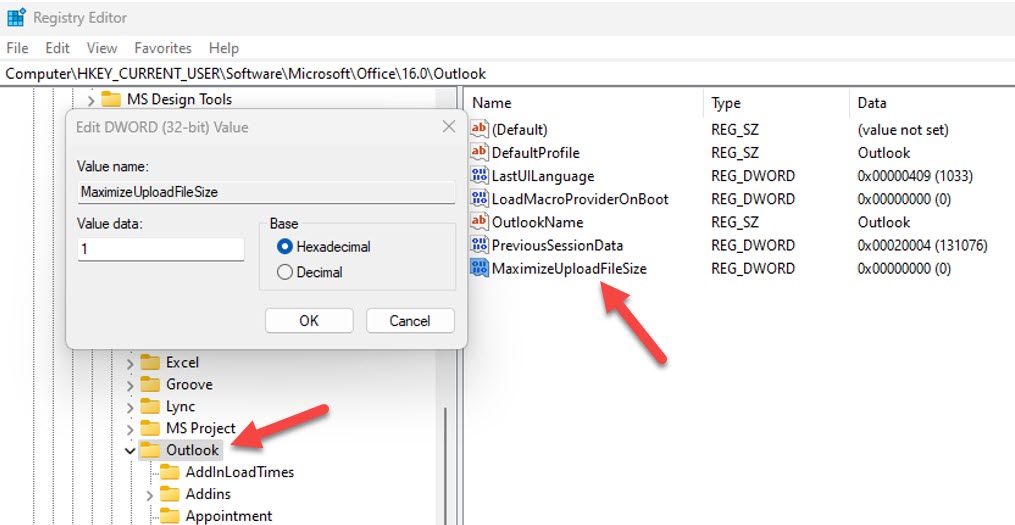Click the MaximizeUploadFileSize DWORD icon
Screen dimensions: 1015x525
pos(479,268)
